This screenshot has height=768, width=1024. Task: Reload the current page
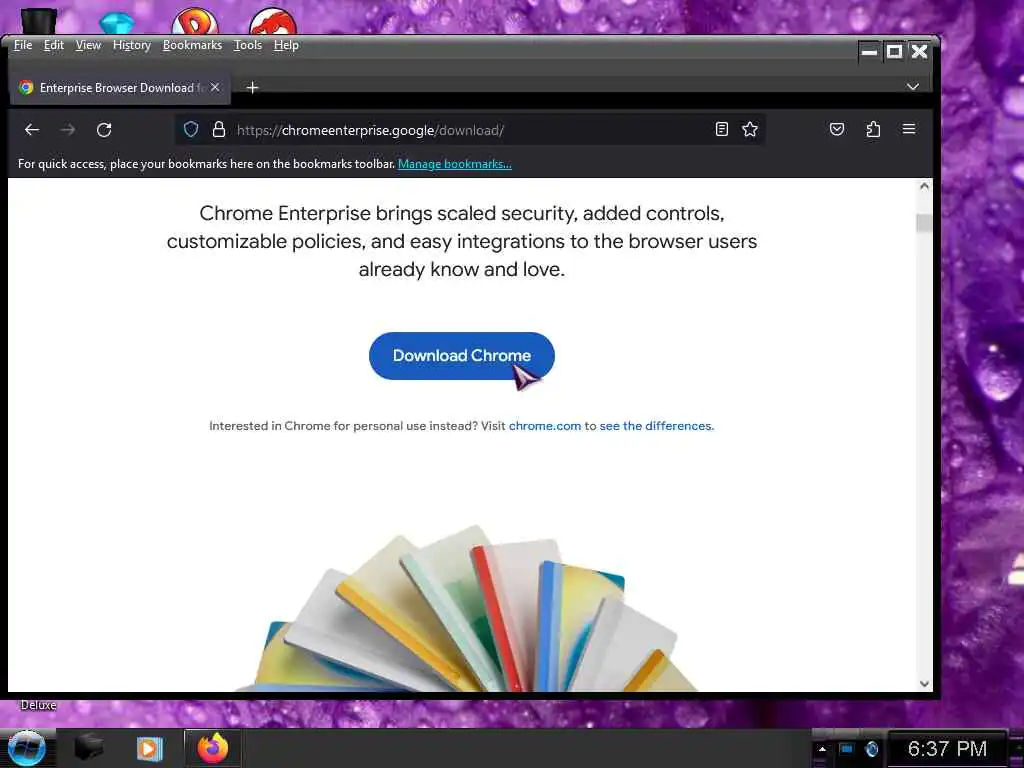(x=104, y=130)
